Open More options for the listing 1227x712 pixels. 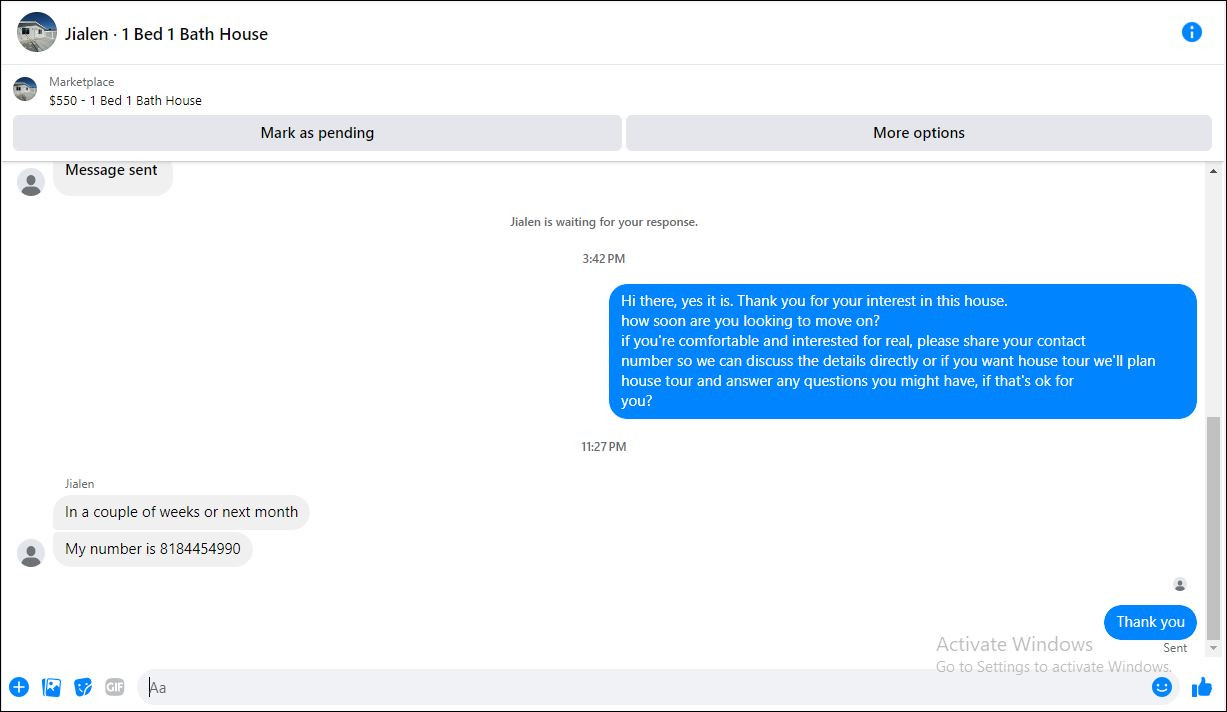tap(918, 133)
